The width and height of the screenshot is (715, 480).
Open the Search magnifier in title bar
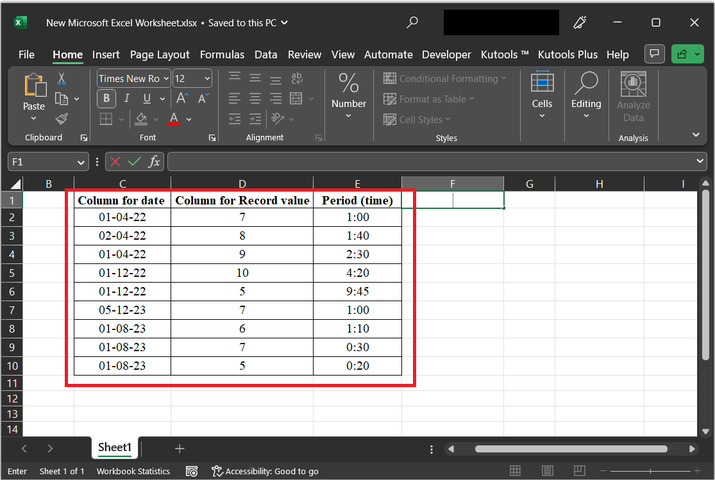click(413, 22)
